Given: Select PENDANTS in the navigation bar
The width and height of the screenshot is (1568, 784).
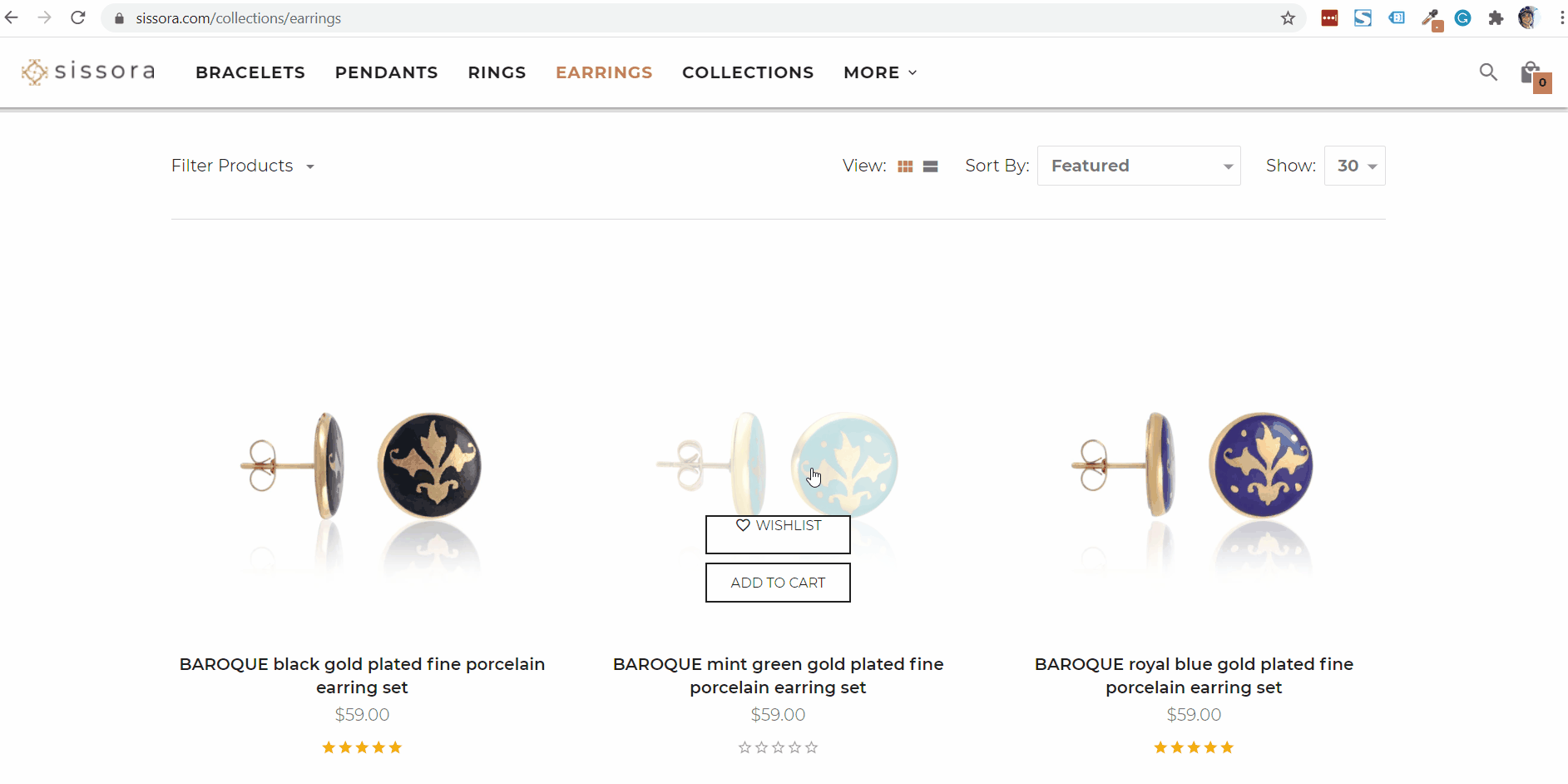Looking at the screenshot, I should pyautogui.click(x=386, y=72).
